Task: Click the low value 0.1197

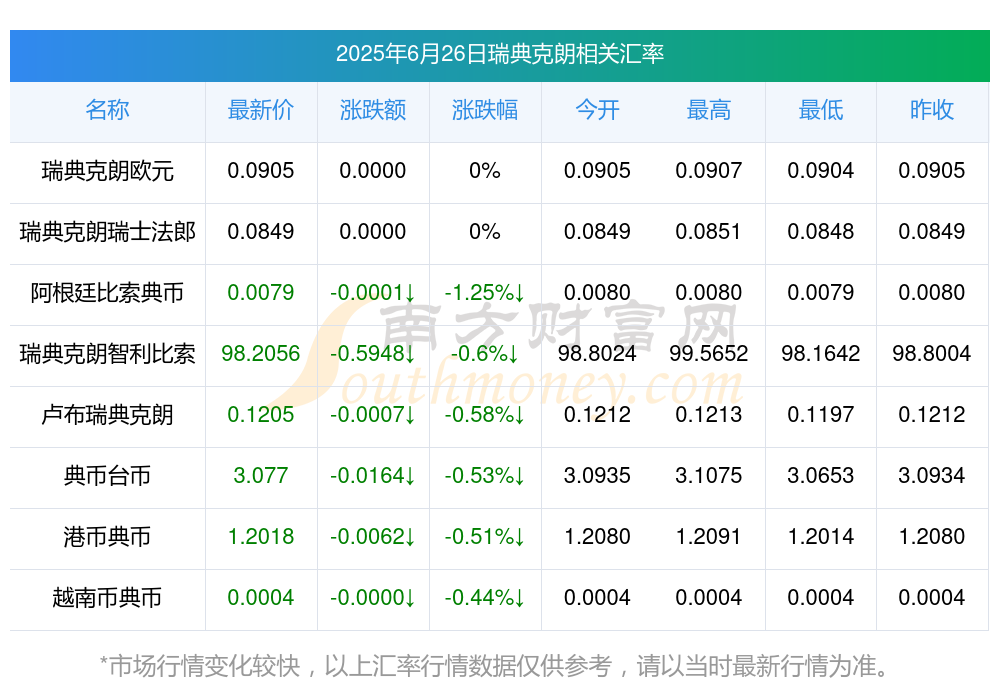Action: 821,415
